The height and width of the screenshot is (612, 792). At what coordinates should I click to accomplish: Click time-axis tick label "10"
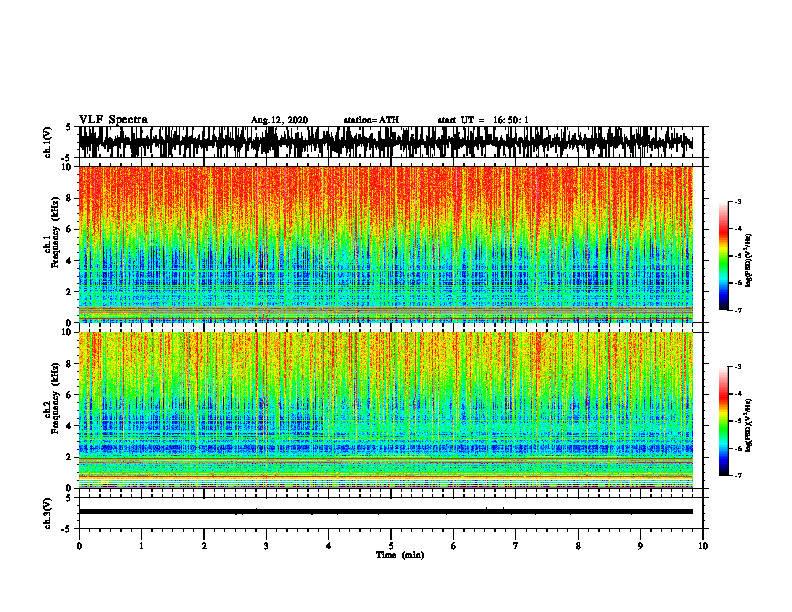click(703, 546)
